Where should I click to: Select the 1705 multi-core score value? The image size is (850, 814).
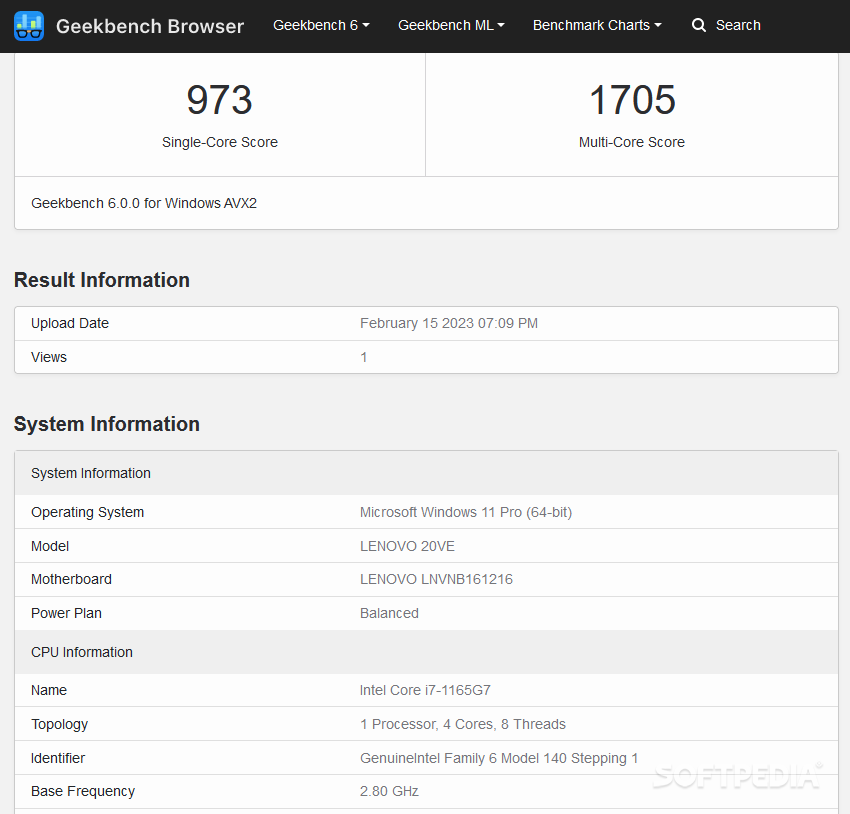(632, 100)
